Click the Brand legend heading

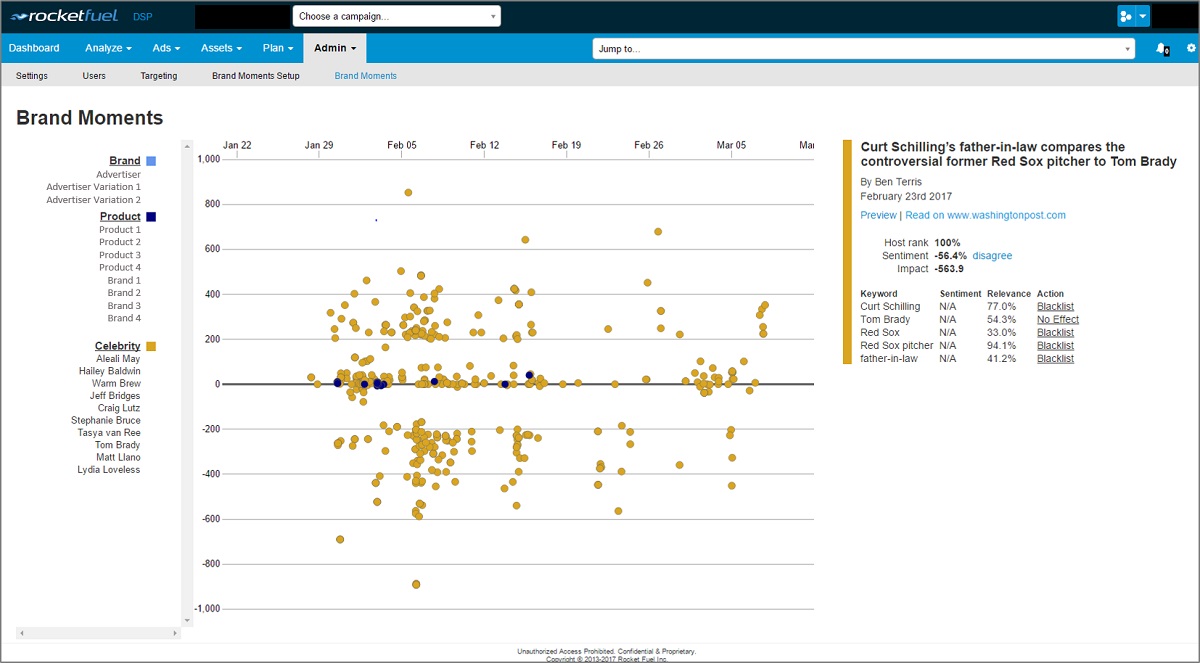coord(125,161)
